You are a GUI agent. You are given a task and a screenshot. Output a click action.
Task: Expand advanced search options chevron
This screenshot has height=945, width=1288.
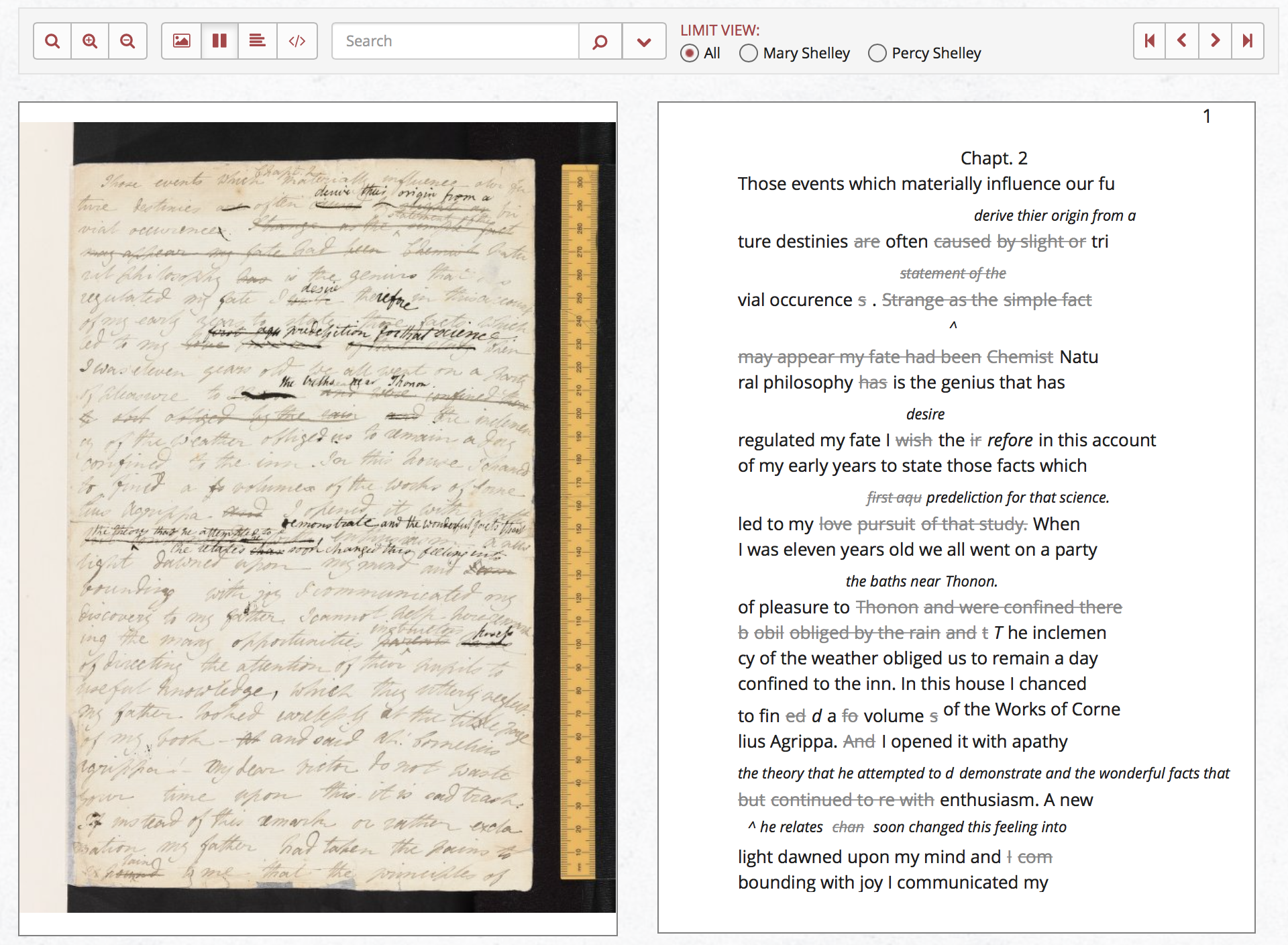[643, 40]
